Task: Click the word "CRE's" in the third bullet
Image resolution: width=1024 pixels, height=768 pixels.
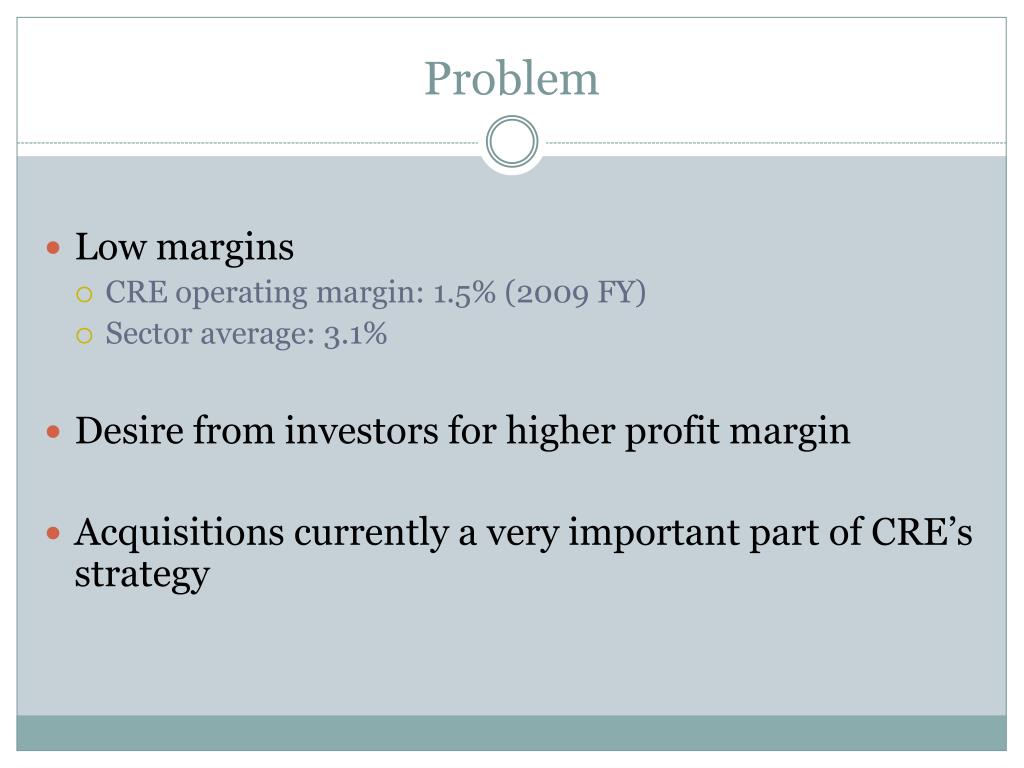Action: [x=922, y=532]
